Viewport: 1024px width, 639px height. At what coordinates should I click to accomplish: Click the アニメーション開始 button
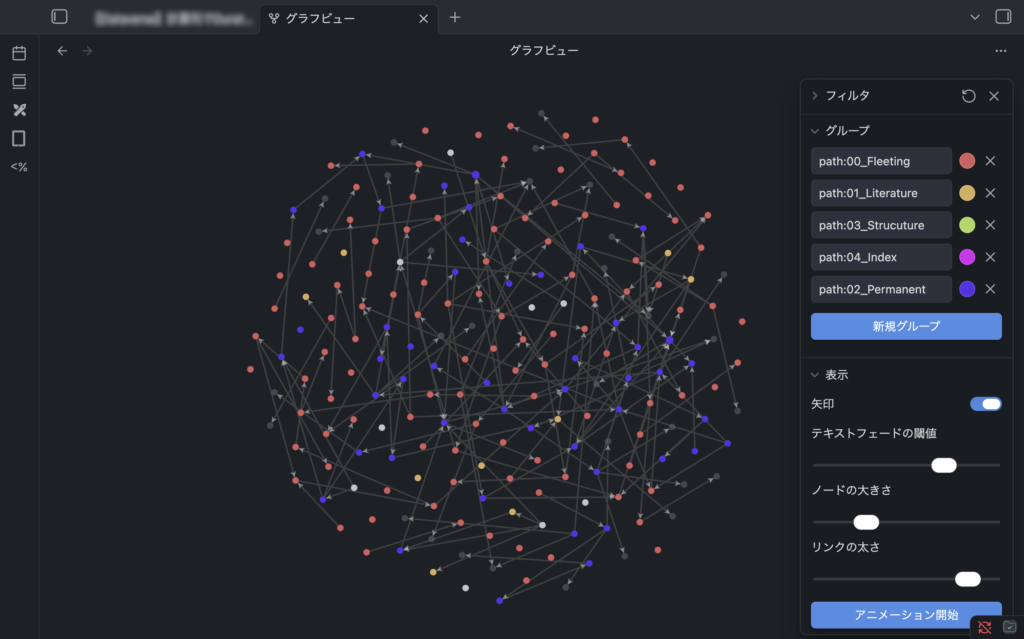click(x=905, y=614)
